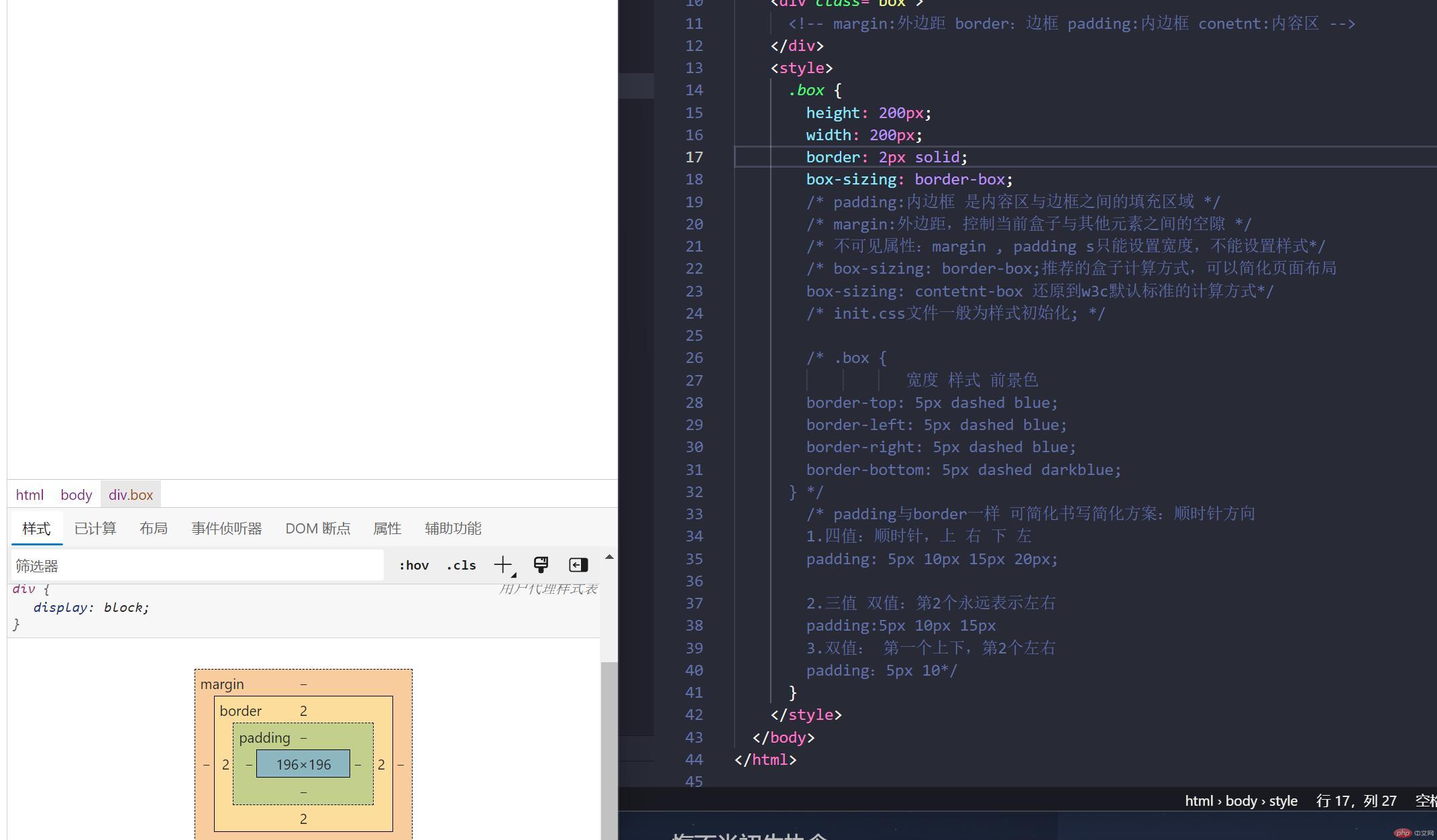Toggle the computed styles sidebar icon
The image size is (1437, 840).
point(578,565)
